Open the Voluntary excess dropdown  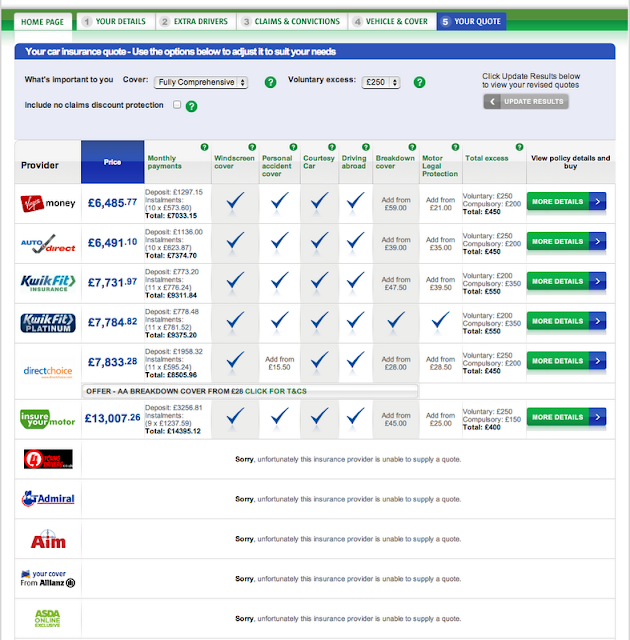(380, 82)
